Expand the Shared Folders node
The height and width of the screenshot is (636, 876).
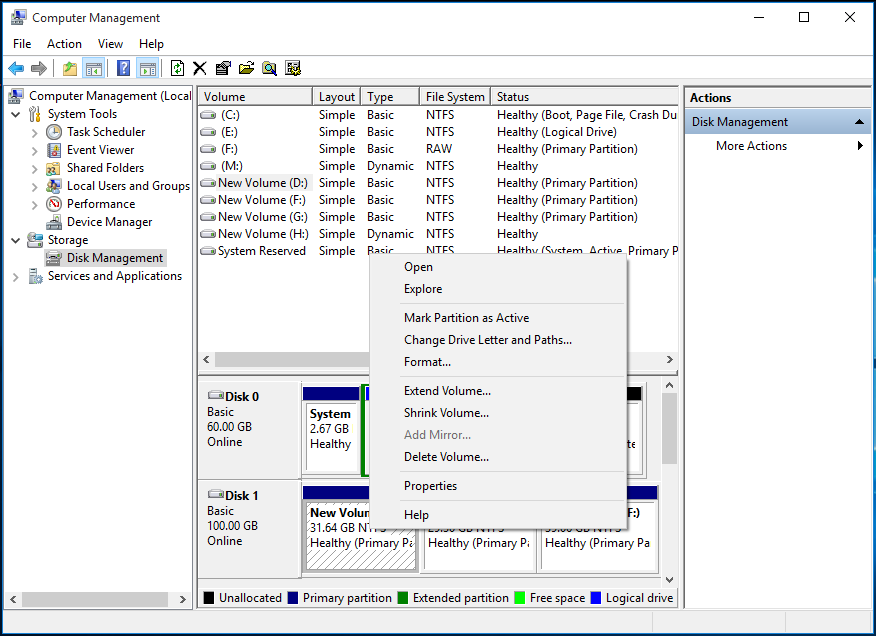34,169
